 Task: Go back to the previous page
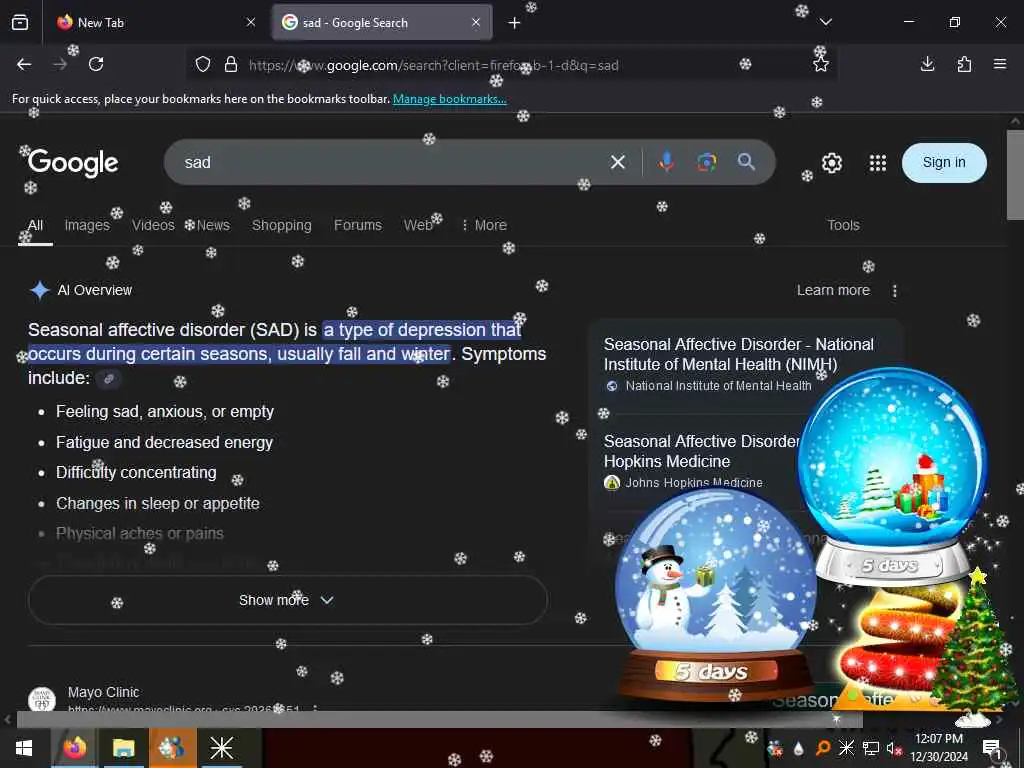(24, 64)
